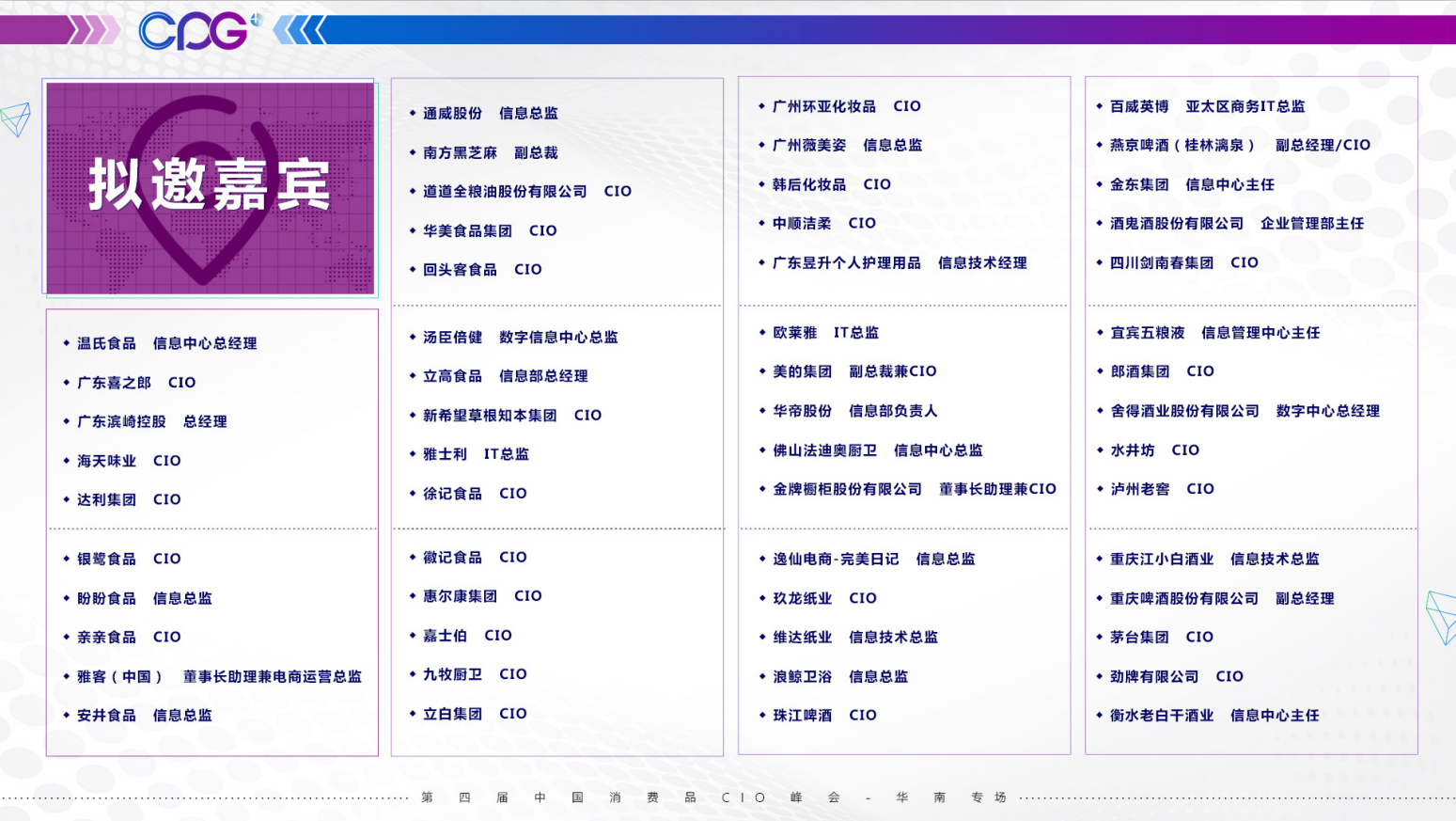Select the 金东集团 信息中心主任 entry
1456x821 pixels.
[x=1193, y=184]
